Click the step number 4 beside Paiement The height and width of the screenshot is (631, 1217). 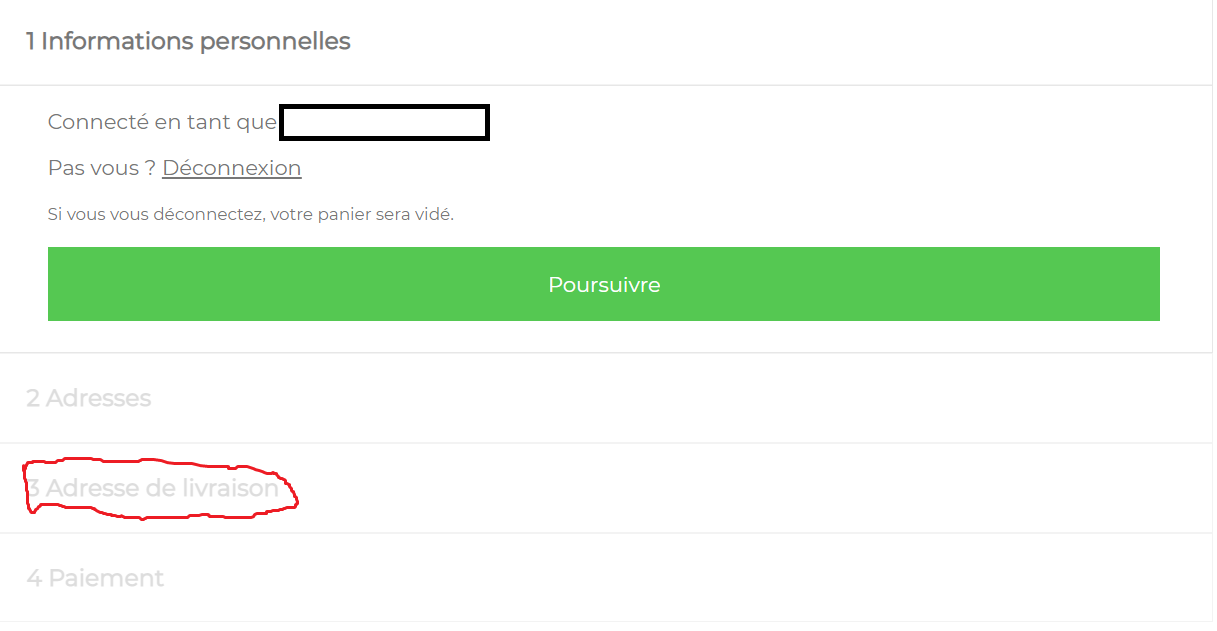click(34, 578)
